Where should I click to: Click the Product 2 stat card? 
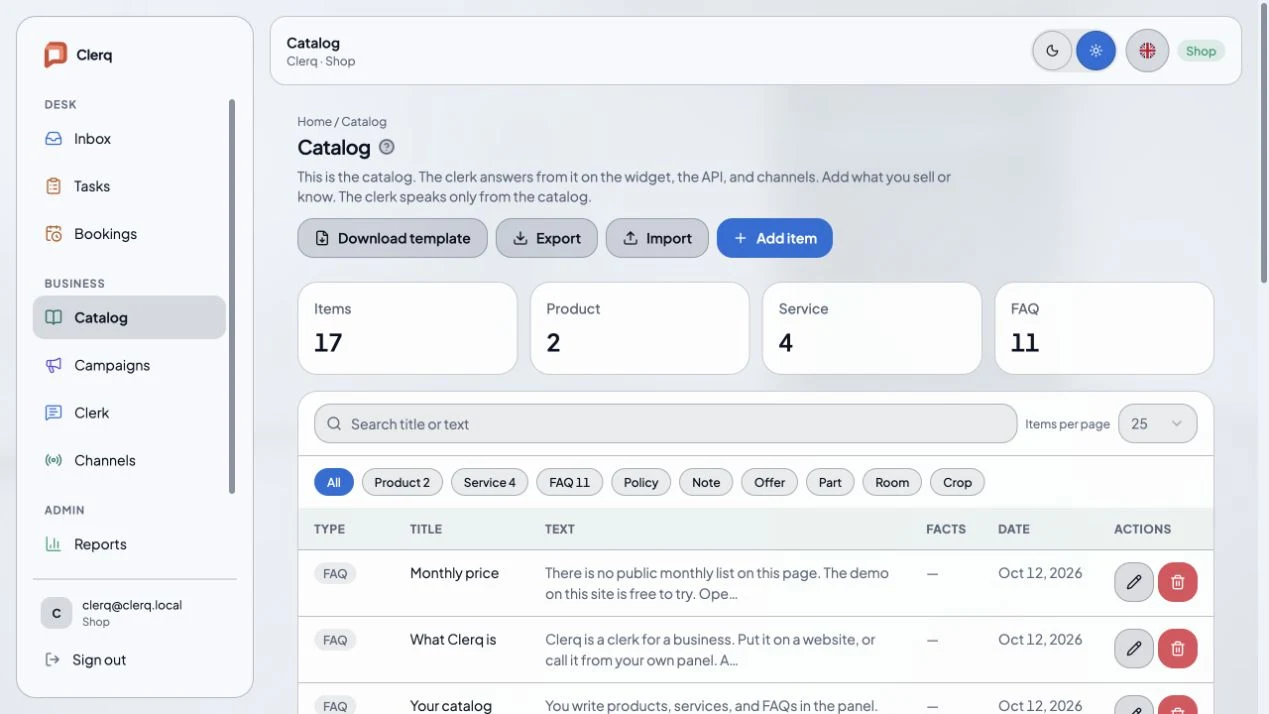(x=639, y=328)
